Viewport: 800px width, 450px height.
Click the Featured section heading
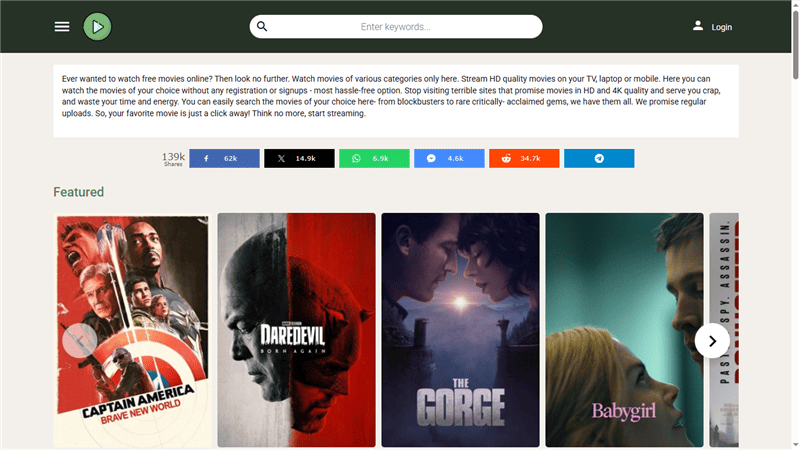click(x=78, y=192)
